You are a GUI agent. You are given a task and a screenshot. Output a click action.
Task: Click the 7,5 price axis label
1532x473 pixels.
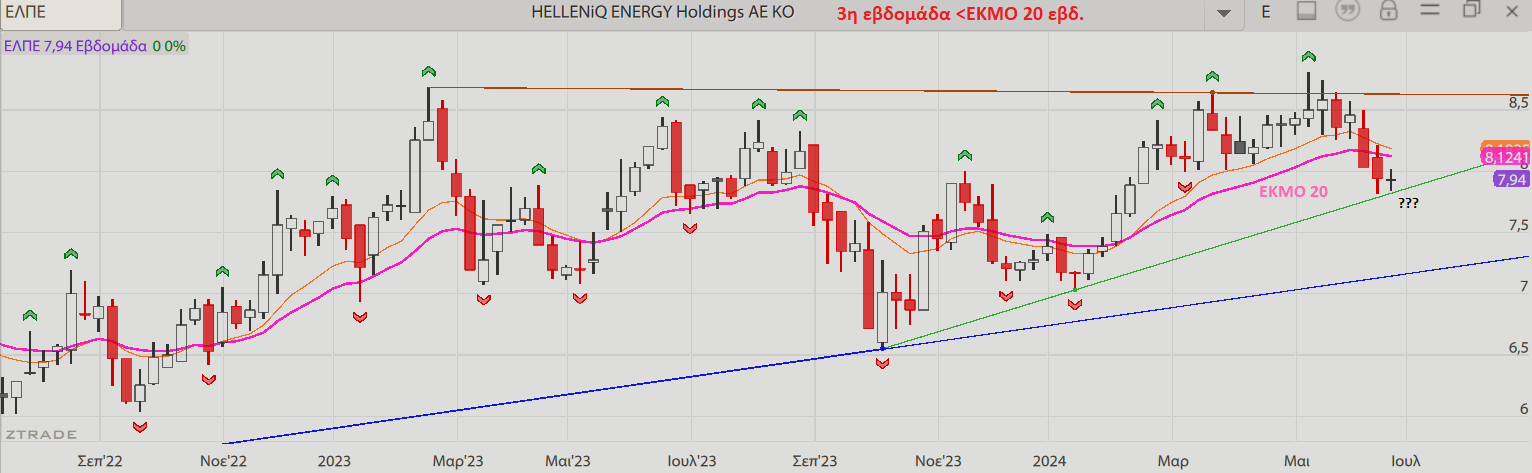[x=1519, y=226]
